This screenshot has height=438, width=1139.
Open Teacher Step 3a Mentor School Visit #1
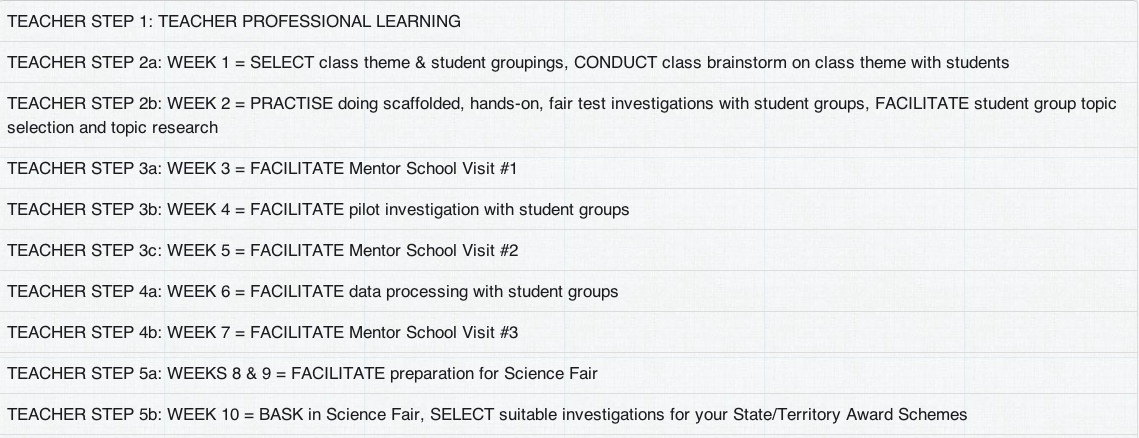[570, 169]
